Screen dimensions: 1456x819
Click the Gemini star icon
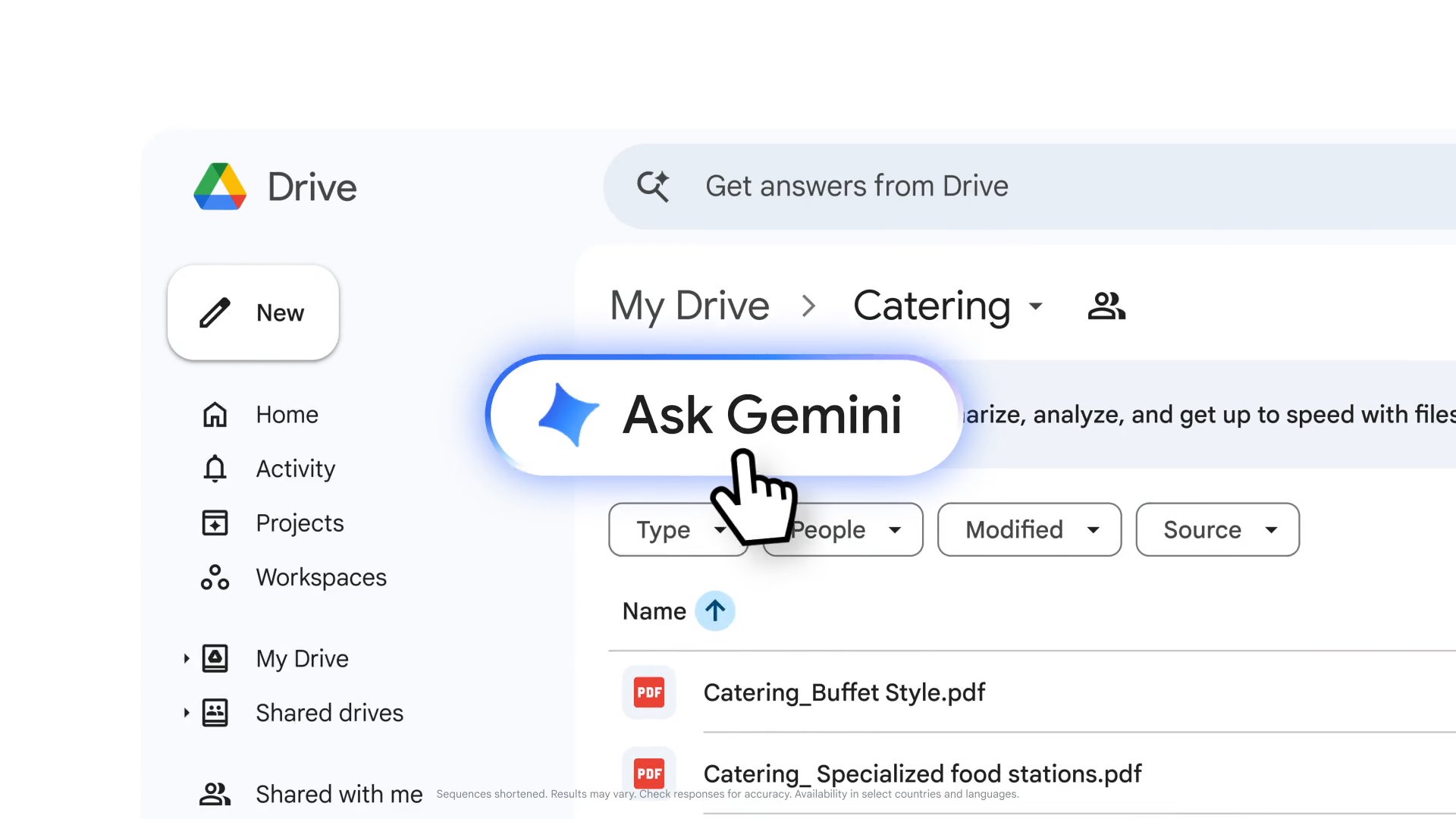coord(568,415)
